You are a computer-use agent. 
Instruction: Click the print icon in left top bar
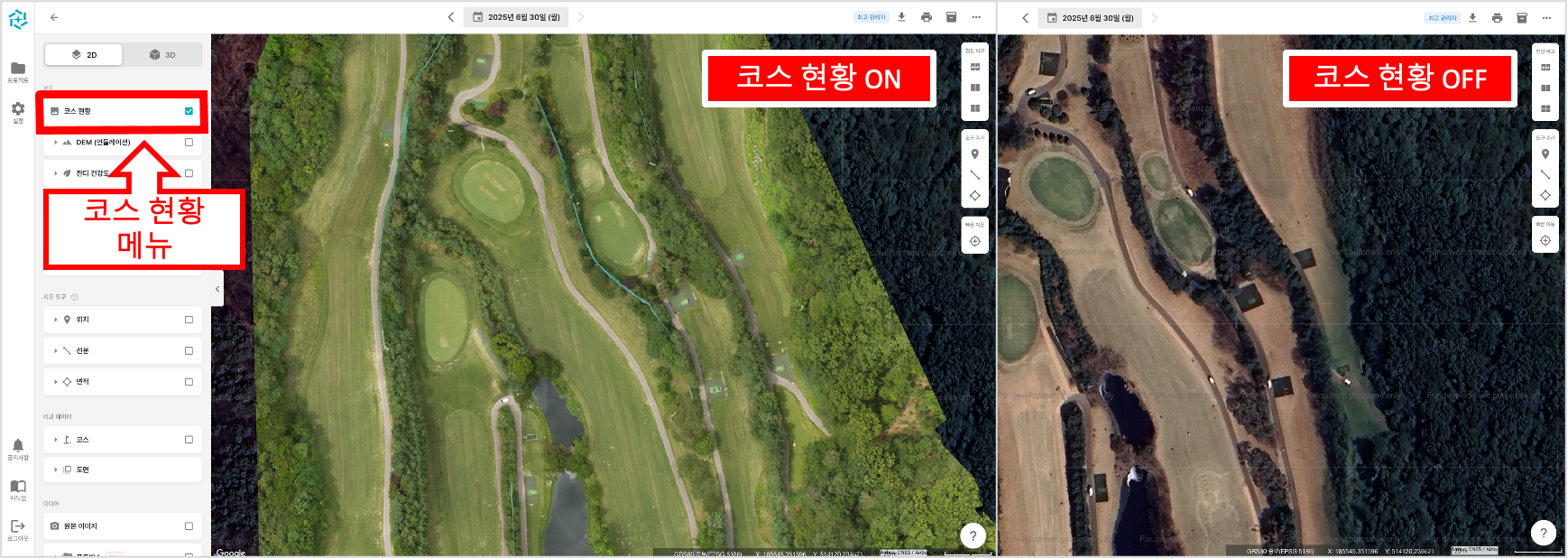point(927,17)
